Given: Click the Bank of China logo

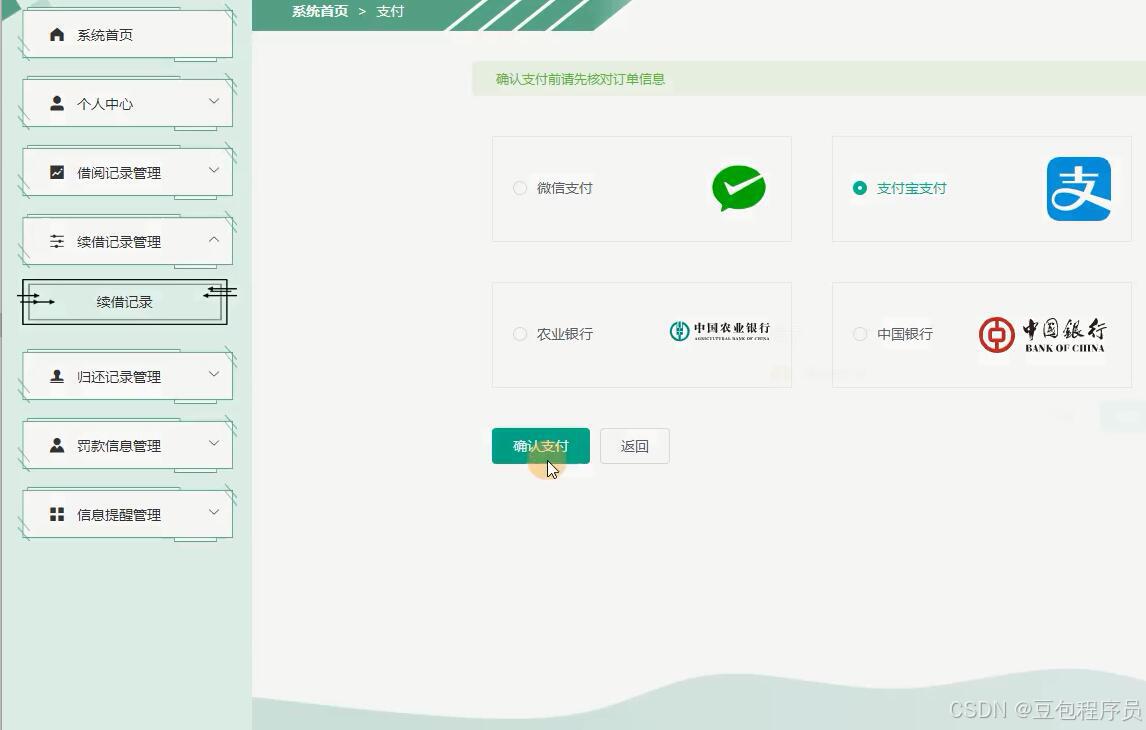Looking at the screenshot, I should (x=1044, y=334).
